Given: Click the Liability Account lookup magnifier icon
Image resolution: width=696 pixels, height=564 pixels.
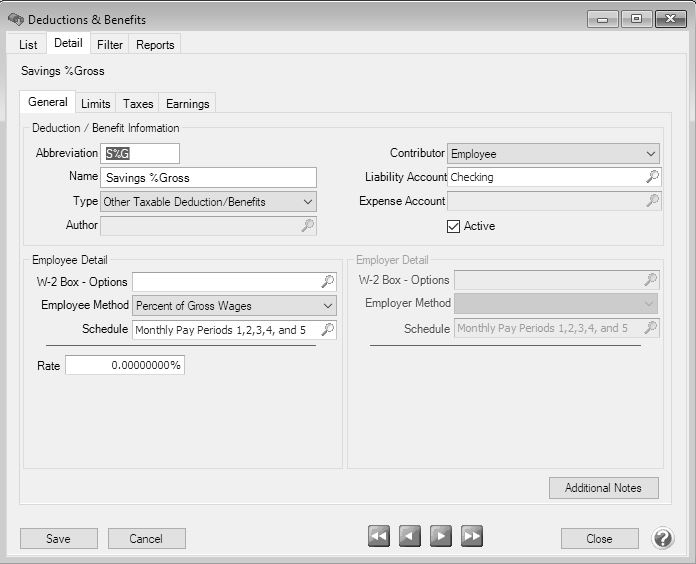Looking at the screenshot, I should (651, 177).
